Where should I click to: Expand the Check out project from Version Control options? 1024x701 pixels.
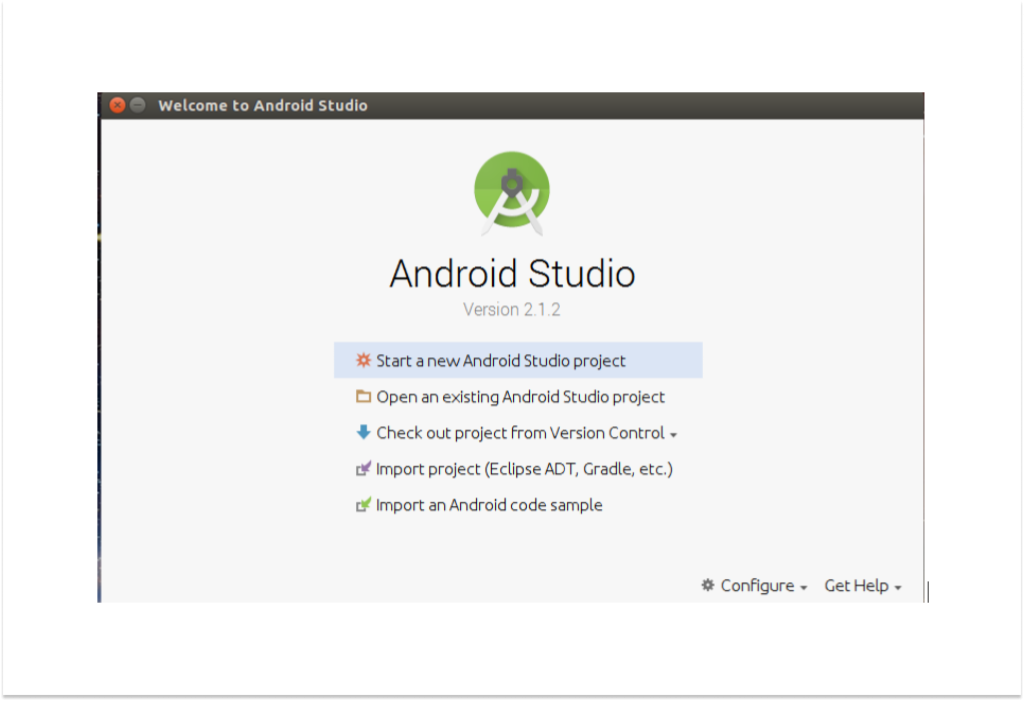(676, 433)
